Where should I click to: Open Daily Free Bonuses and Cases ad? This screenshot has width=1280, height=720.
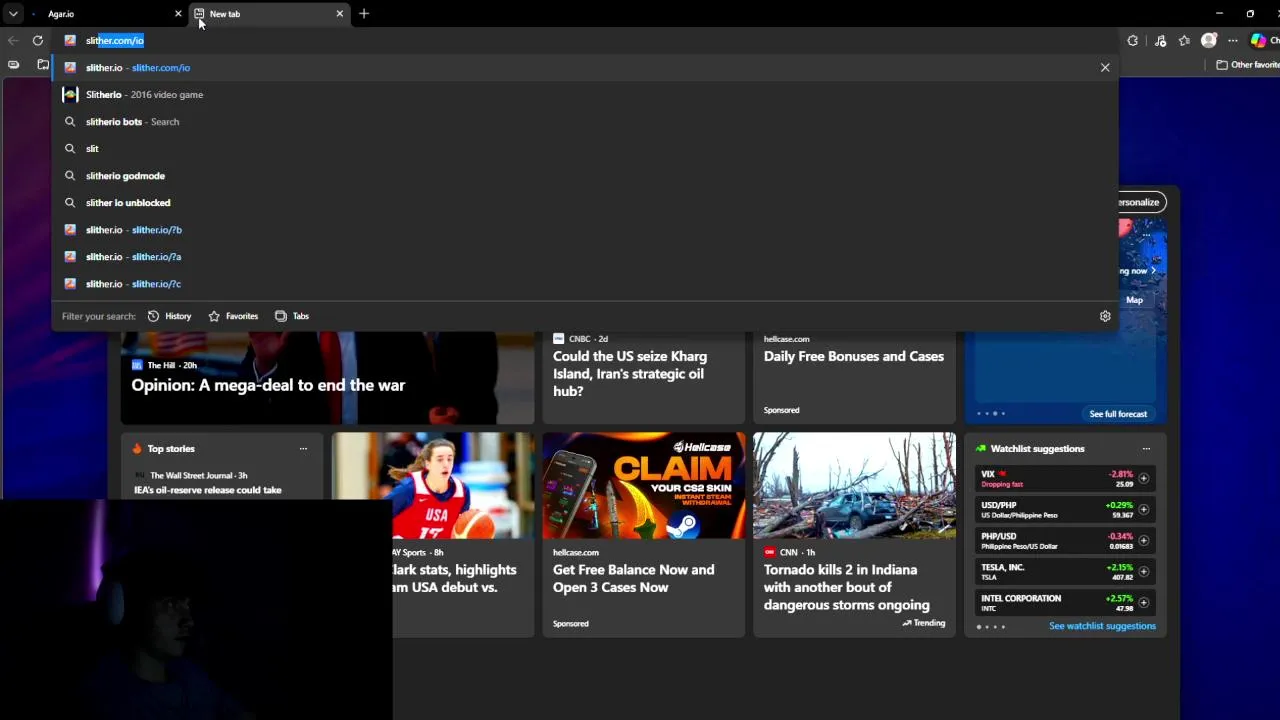click(854, 356)
